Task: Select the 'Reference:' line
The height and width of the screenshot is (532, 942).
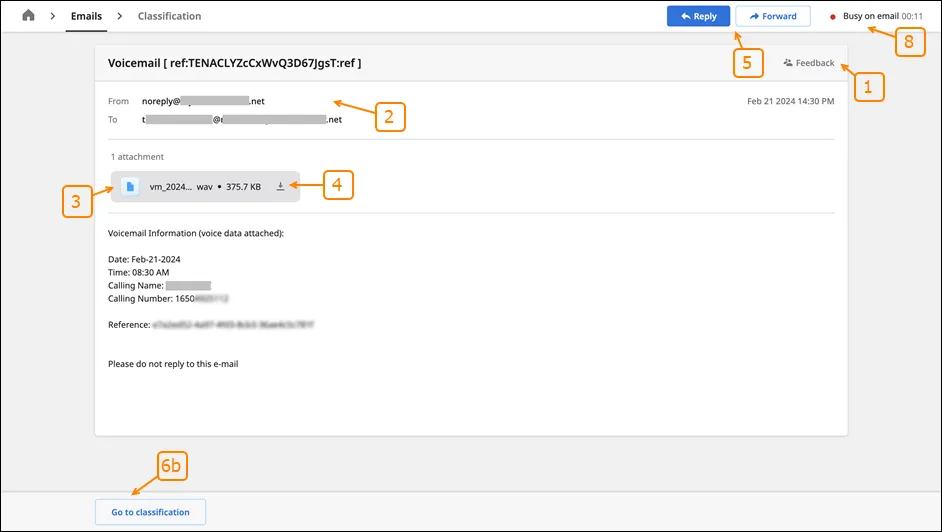Action: click(211, 325)
